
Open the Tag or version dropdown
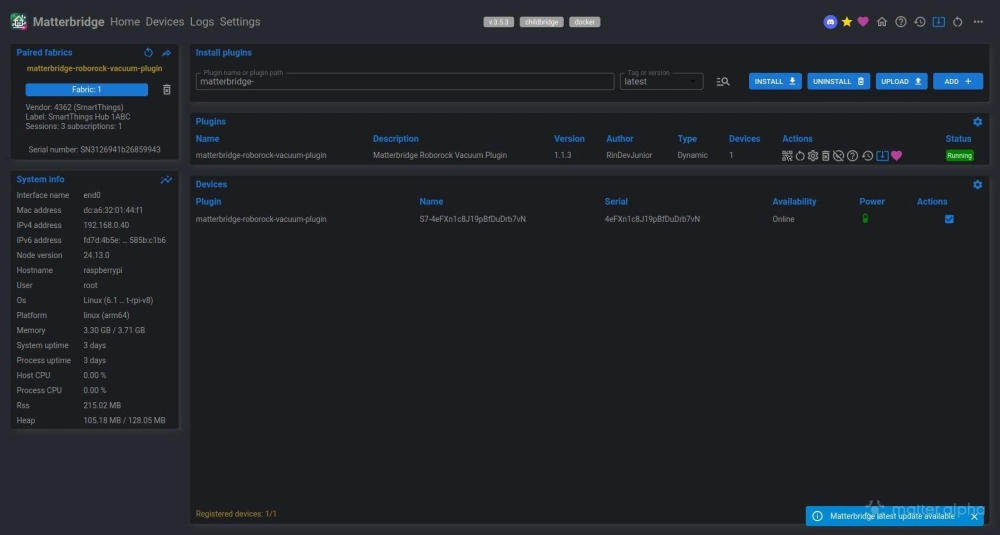point(662,82)
